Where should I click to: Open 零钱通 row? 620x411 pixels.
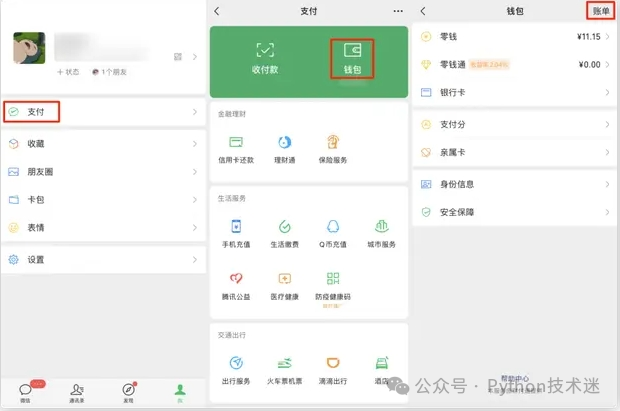tap(514, 64)
